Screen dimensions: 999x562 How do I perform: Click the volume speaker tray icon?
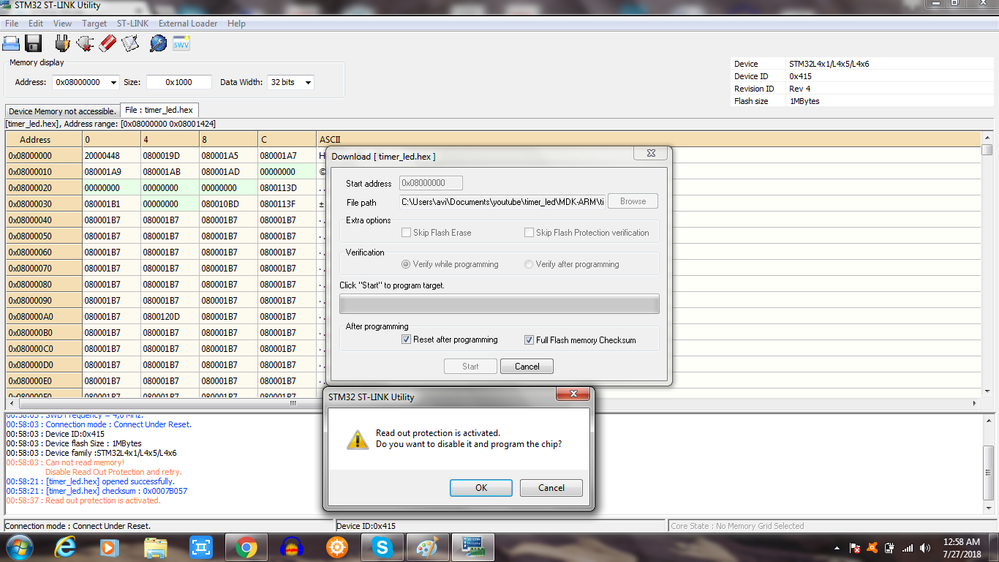(926, 548)
